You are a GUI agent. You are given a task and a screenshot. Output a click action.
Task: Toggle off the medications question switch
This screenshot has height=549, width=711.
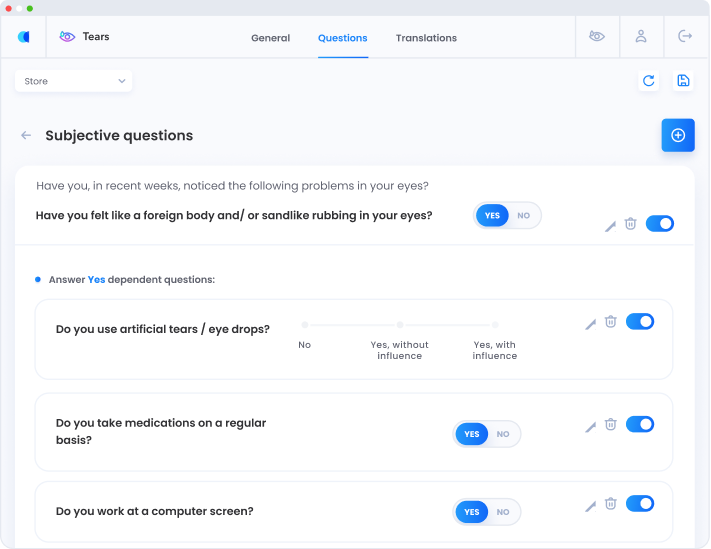(x=640, y=424)
